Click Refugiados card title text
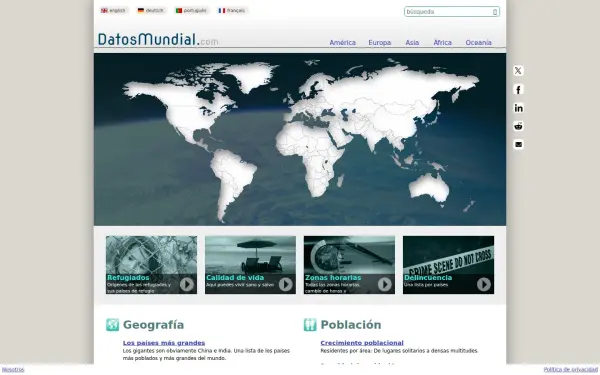This screenshot has width=600, height=375. pos(128,278)
